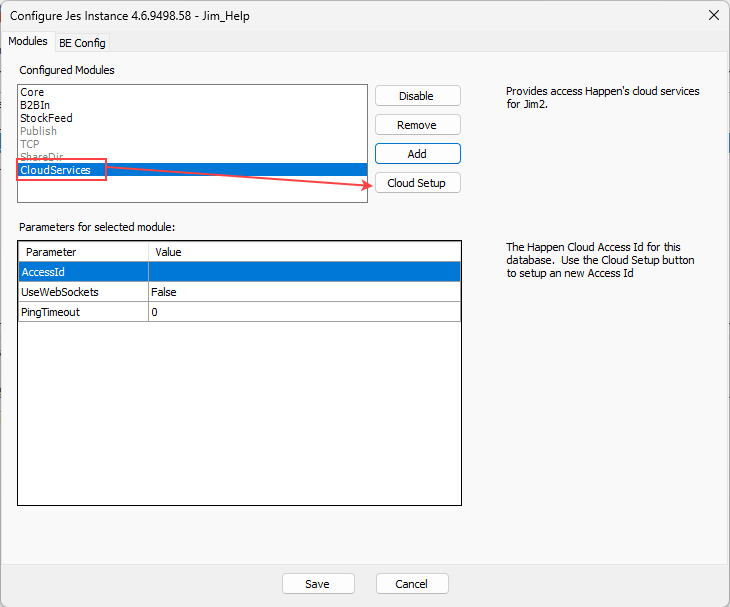Open the Modules tab
Image resolution: width=730 pixels, height=607 pixels.
pyautogui.click(x=28, y=42)
